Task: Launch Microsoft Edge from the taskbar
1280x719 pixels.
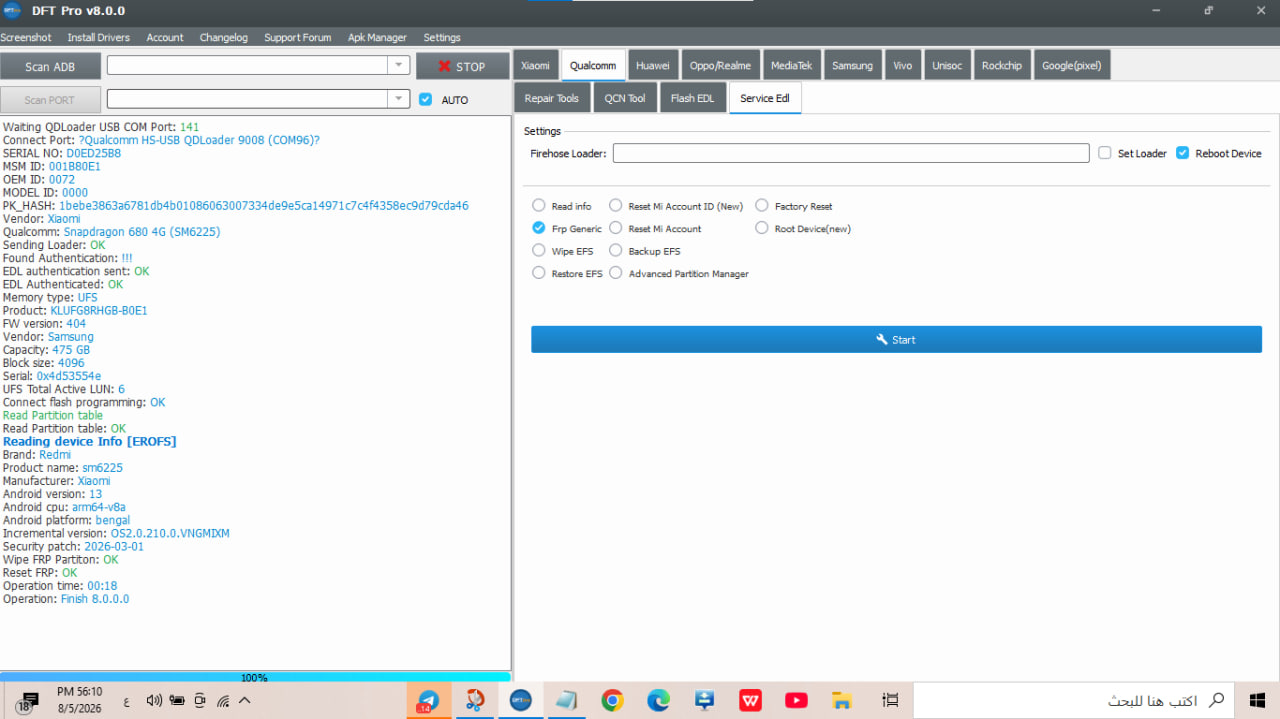Action: [x=658, y=701]
